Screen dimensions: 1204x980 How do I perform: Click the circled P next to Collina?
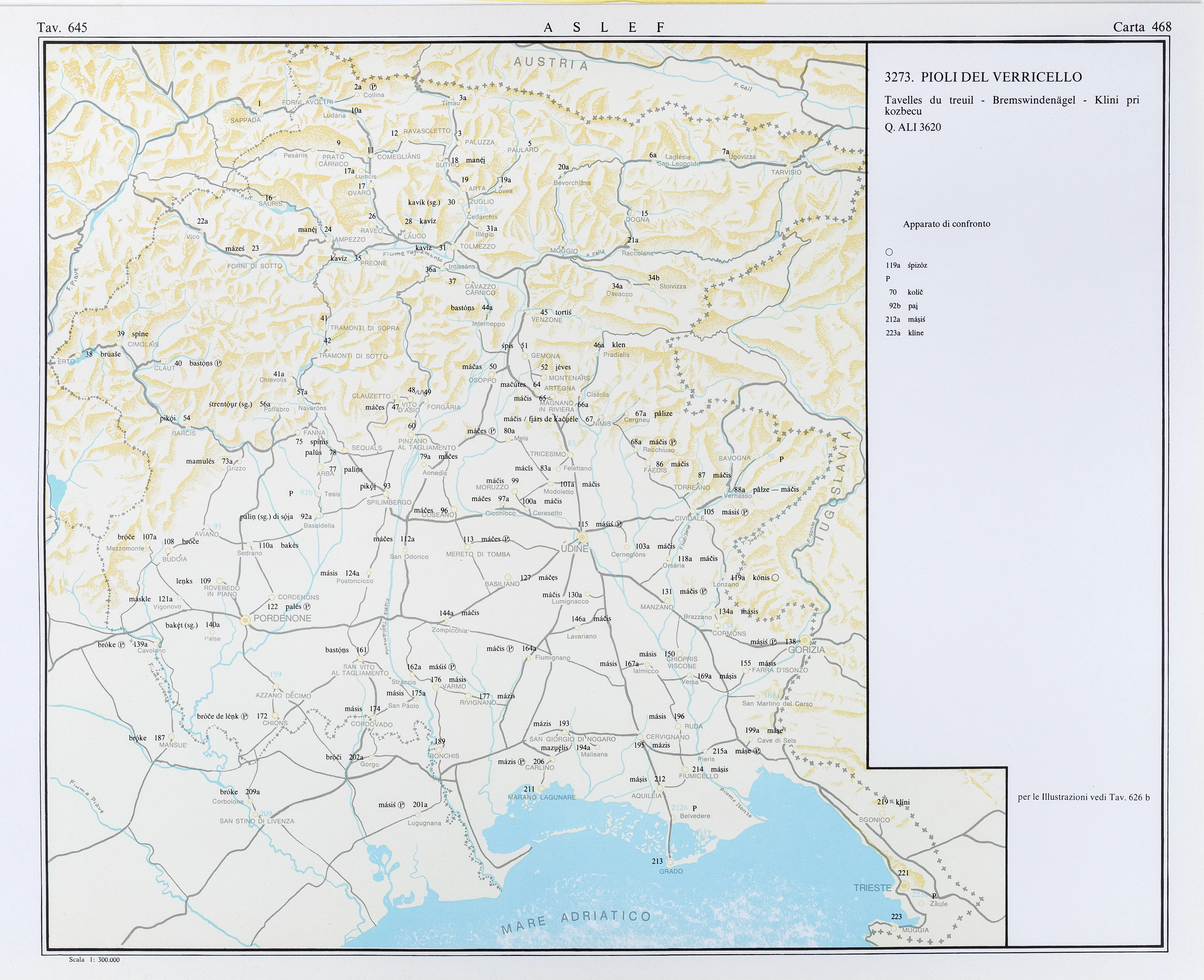coord(373,87)
